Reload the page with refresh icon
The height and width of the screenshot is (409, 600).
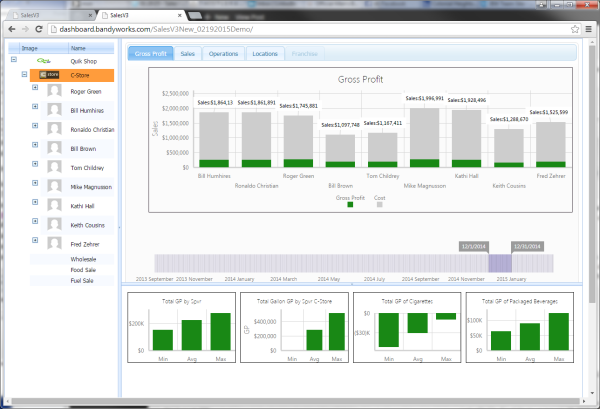click(x=39, y=29)
